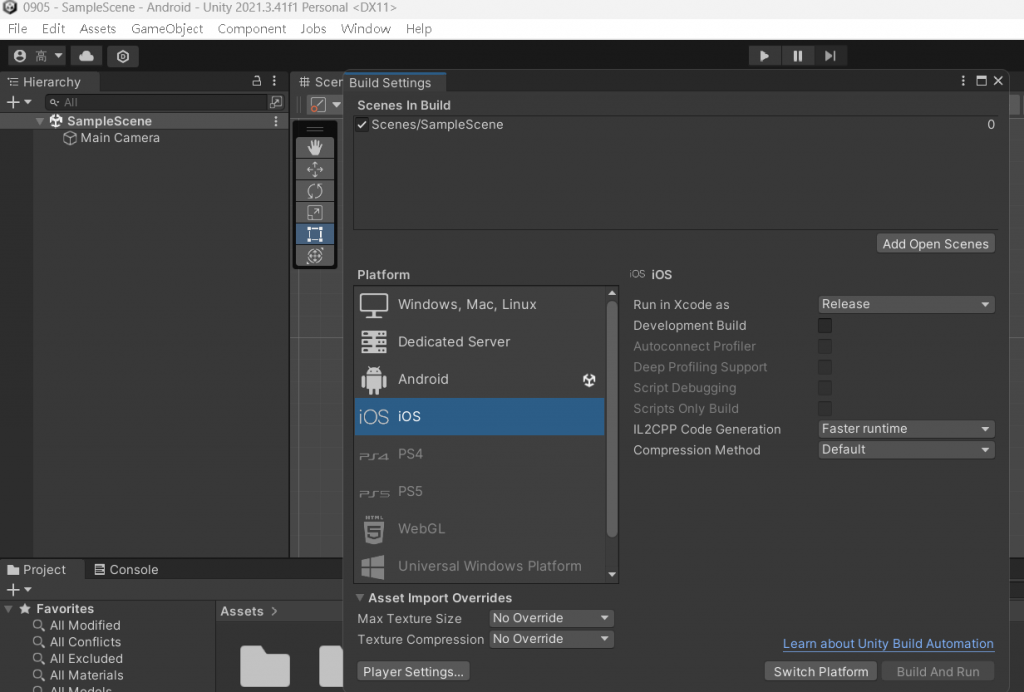
Task: Toggle Autoconnect Profiler checkbox
Action: click(825, 346)
